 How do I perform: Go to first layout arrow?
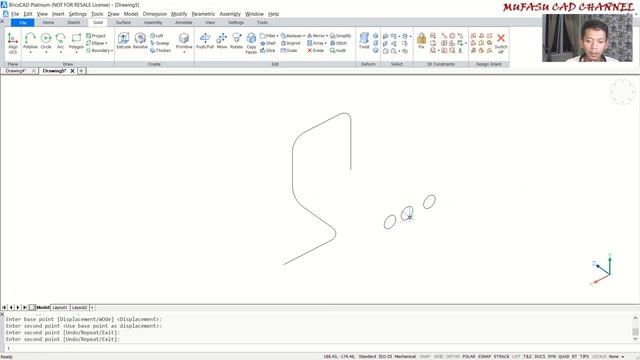click(x=4, y=307)
